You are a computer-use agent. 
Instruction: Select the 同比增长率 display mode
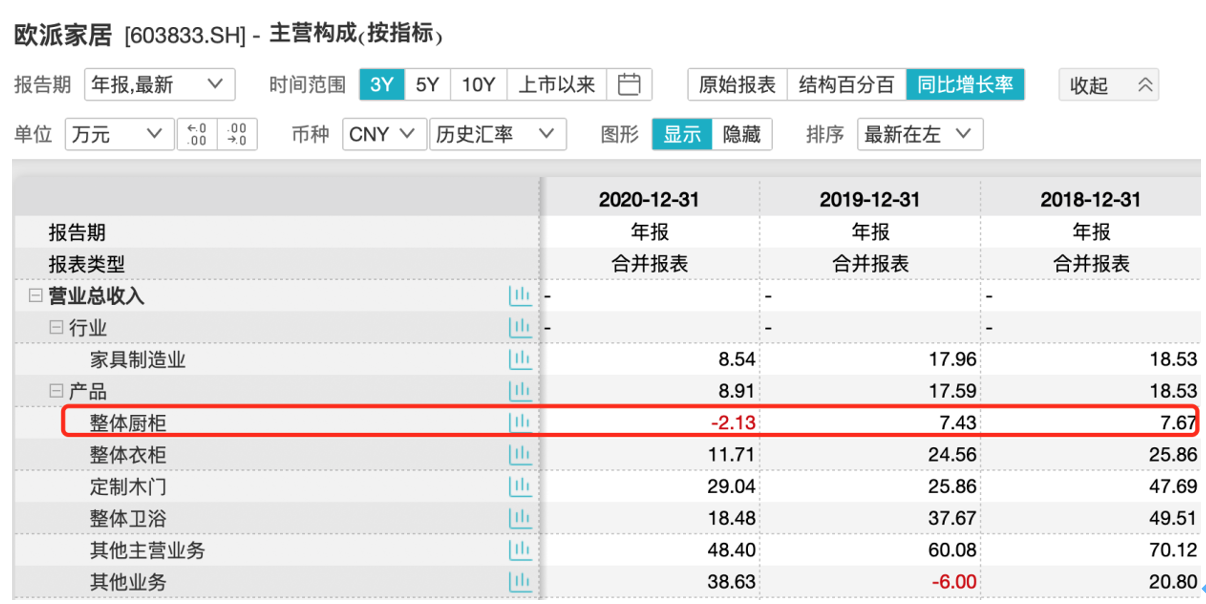click(x=966, y=85)
